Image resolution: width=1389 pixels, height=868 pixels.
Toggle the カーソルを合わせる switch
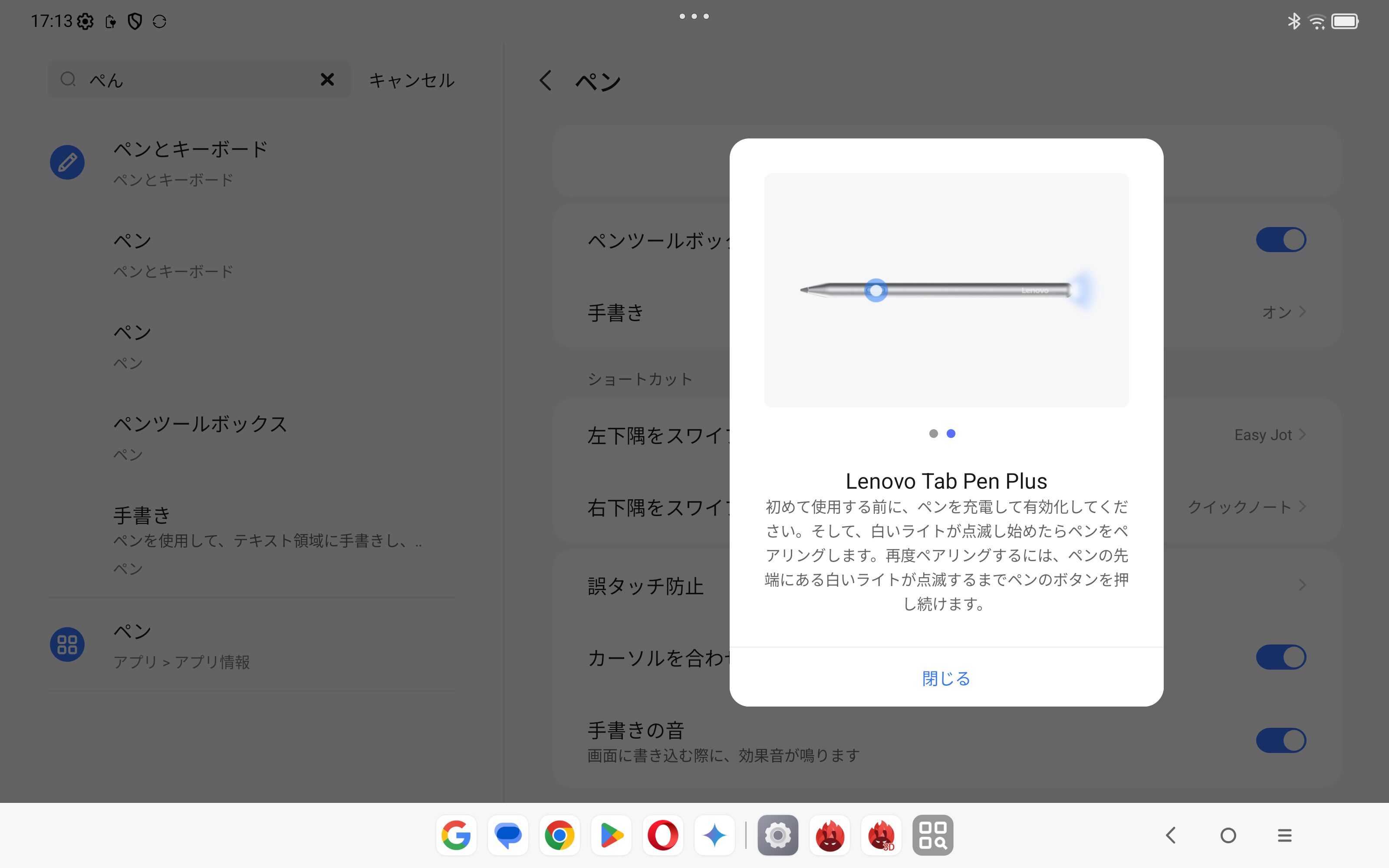[x=1280, y=658]
